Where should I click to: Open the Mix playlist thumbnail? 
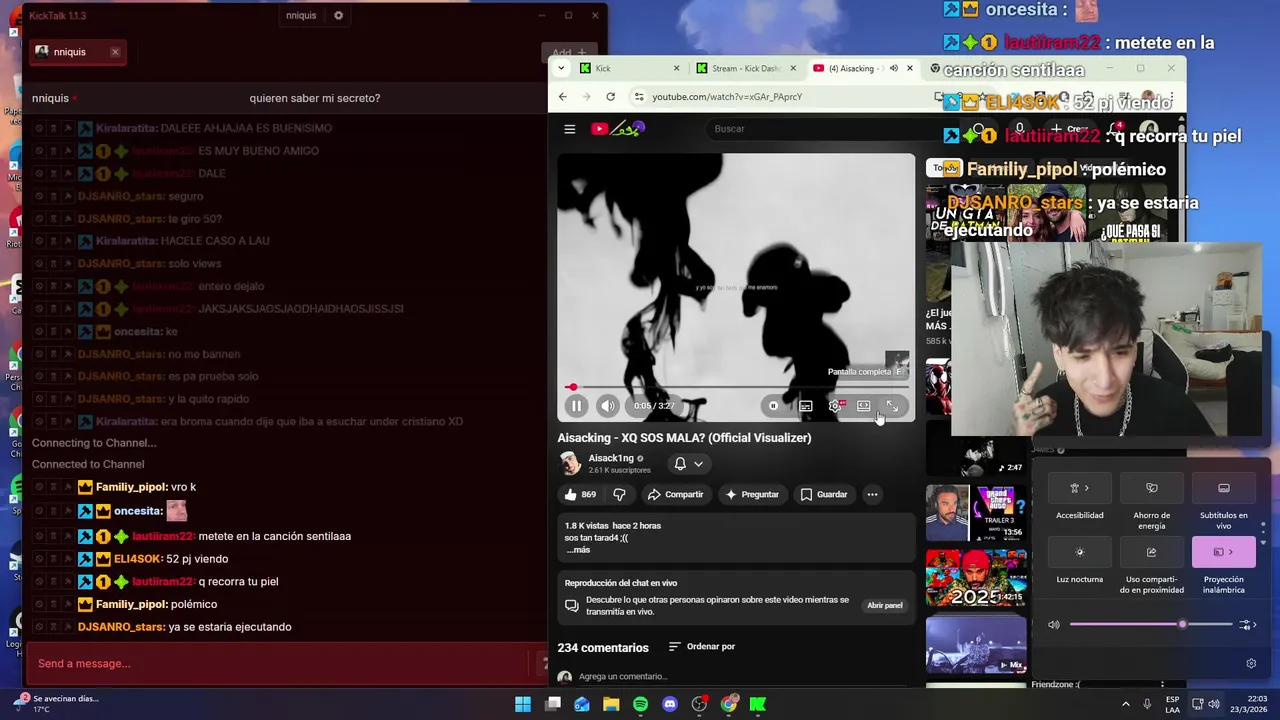pyautogui.click(x=976, y=644)
